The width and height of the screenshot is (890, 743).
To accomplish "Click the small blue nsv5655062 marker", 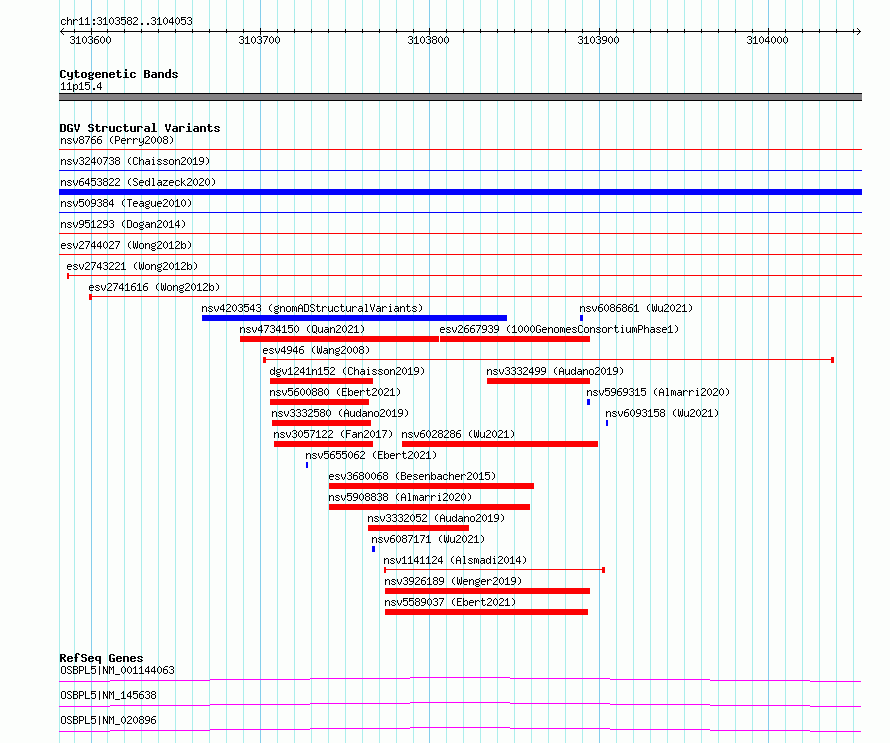I will 307,465.
